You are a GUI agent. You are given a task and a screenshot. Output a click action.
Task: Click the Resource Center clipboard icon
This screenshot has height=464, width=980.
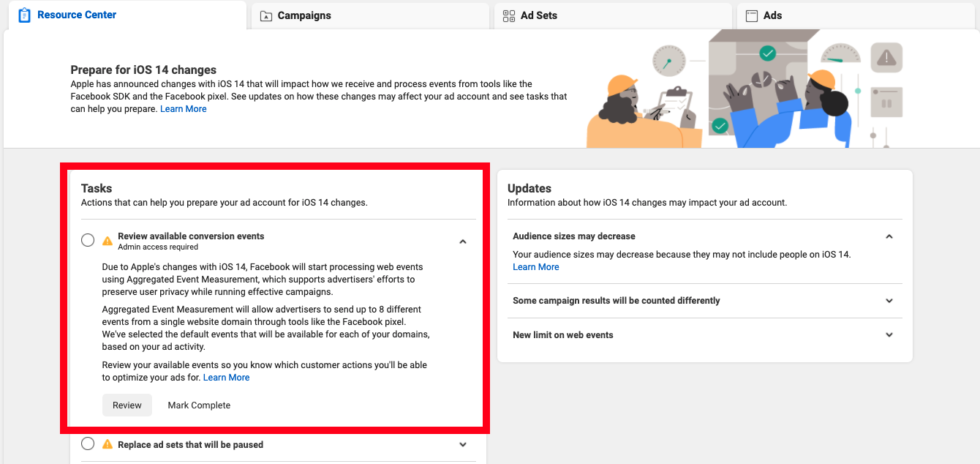pos(24,15)
